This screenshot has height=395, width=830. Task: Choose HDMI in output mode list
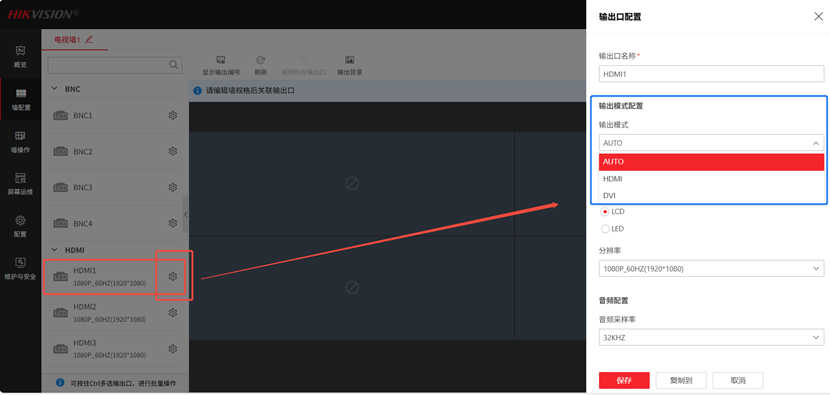[x=711, y=179]
